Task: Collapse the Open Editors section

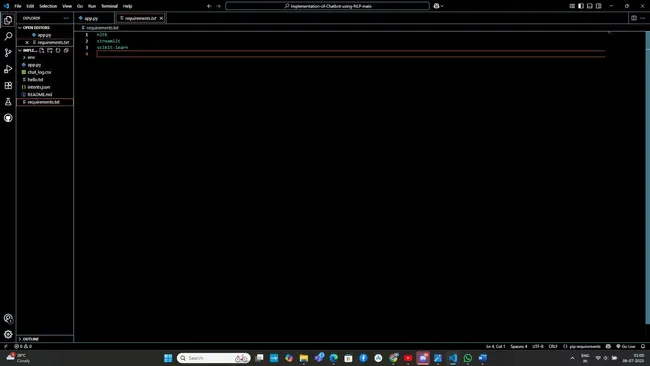Action: tap(19, 28)
